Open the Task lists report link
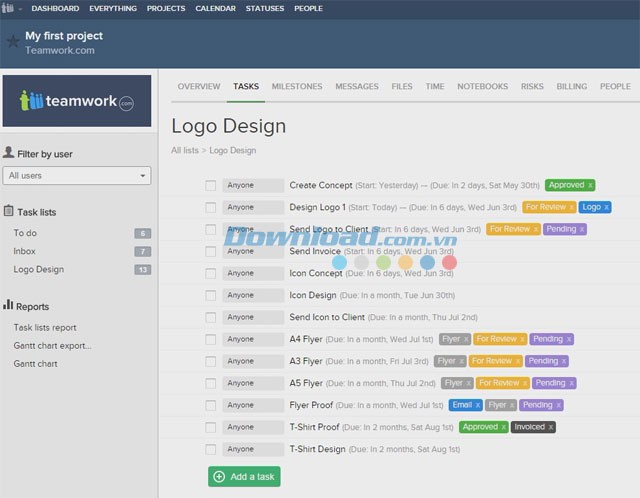Viewport: 640px width, 498px height. pos(45,328)
